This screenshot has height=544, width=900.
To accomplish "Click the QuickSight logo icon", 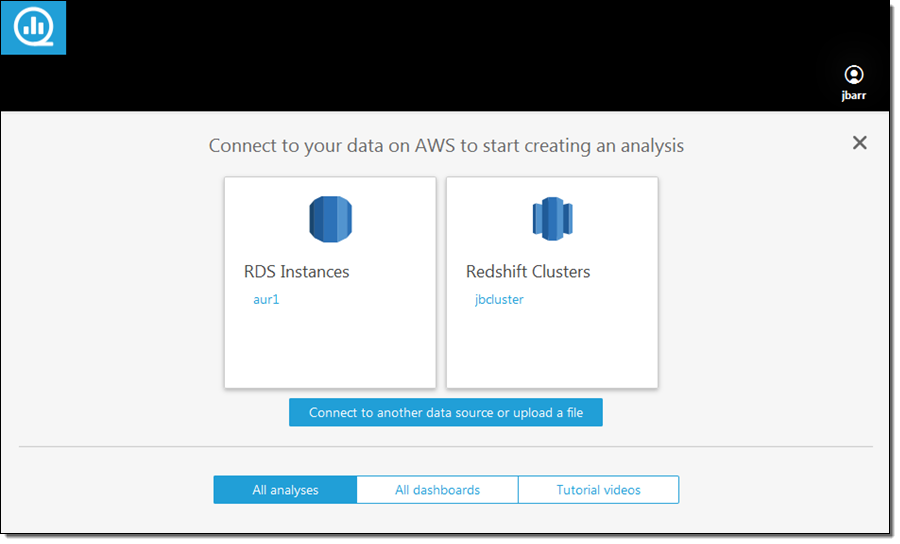I will coord(33,27).
